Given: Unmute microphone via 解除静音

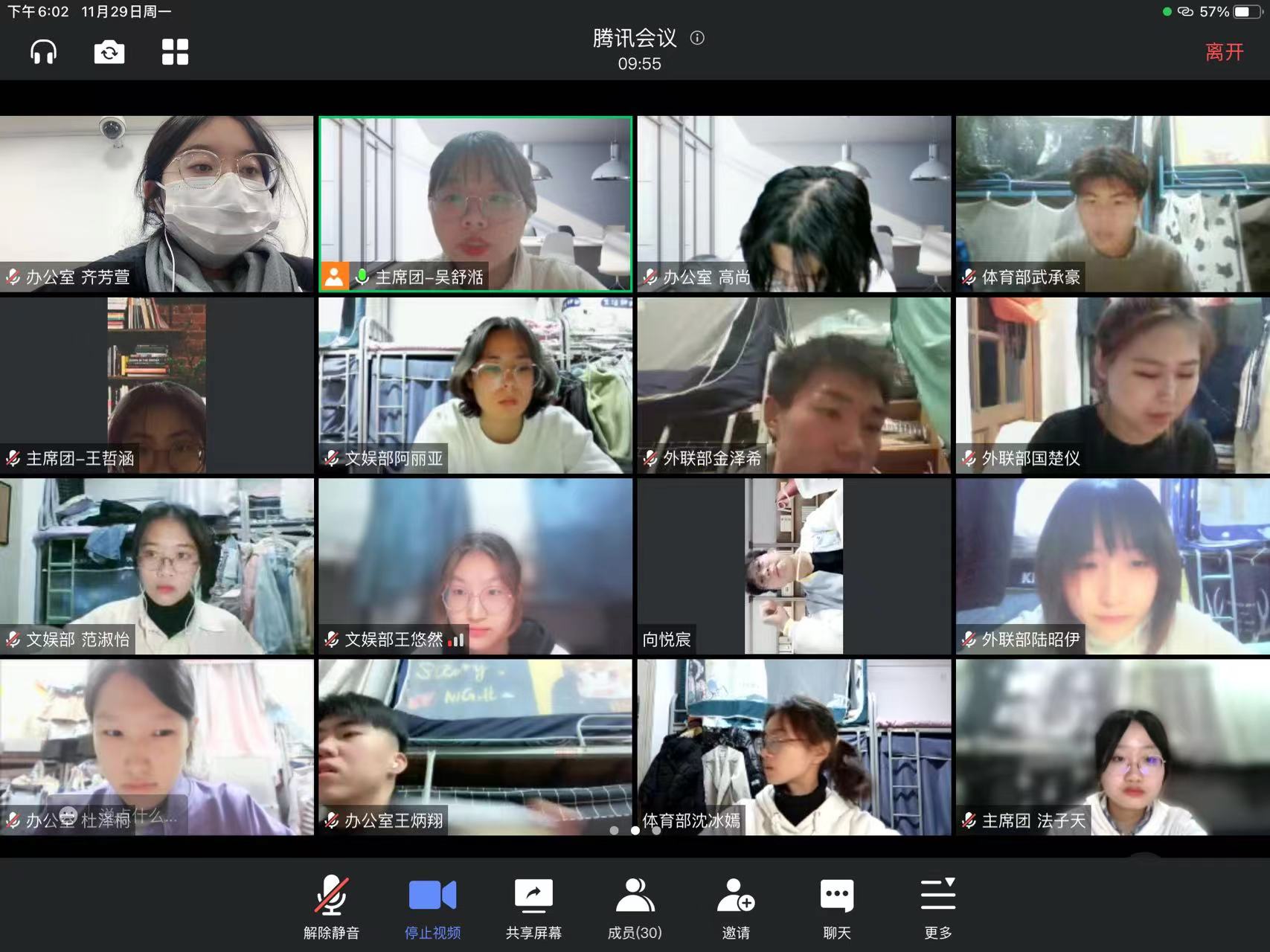Looking at the screenshot, I should pos(331,907).
